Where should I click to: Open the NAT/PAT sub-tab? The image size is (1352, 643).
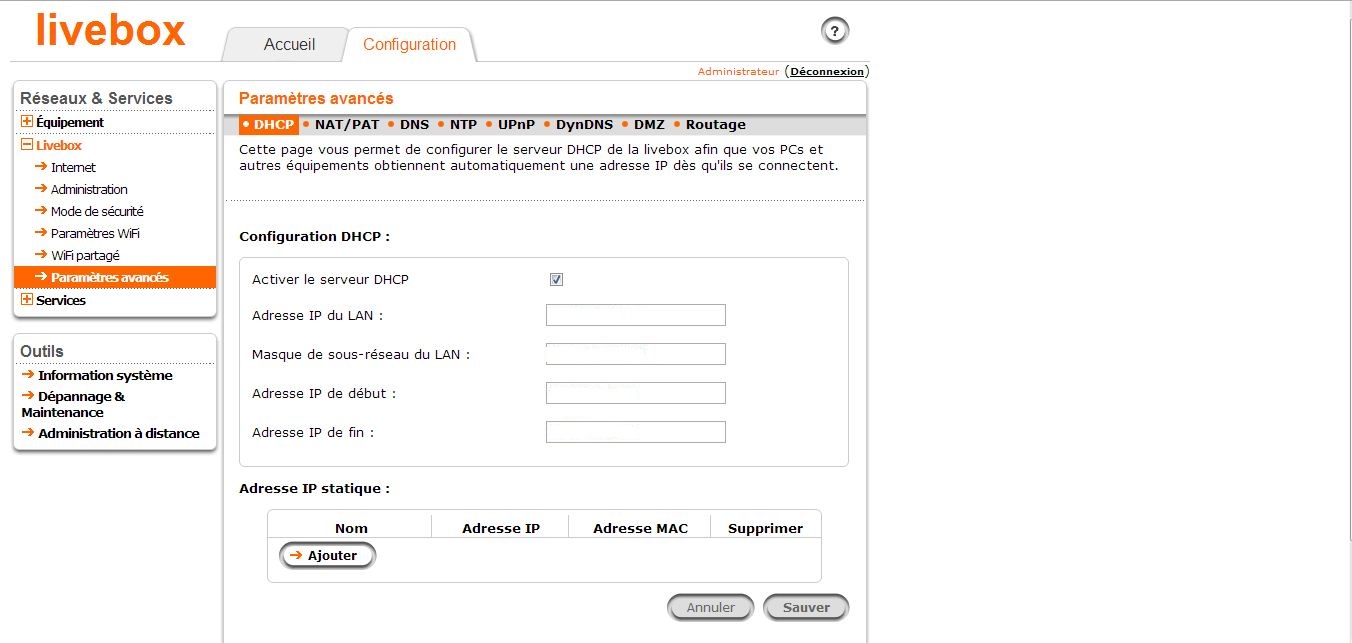(x=346, y=125)
